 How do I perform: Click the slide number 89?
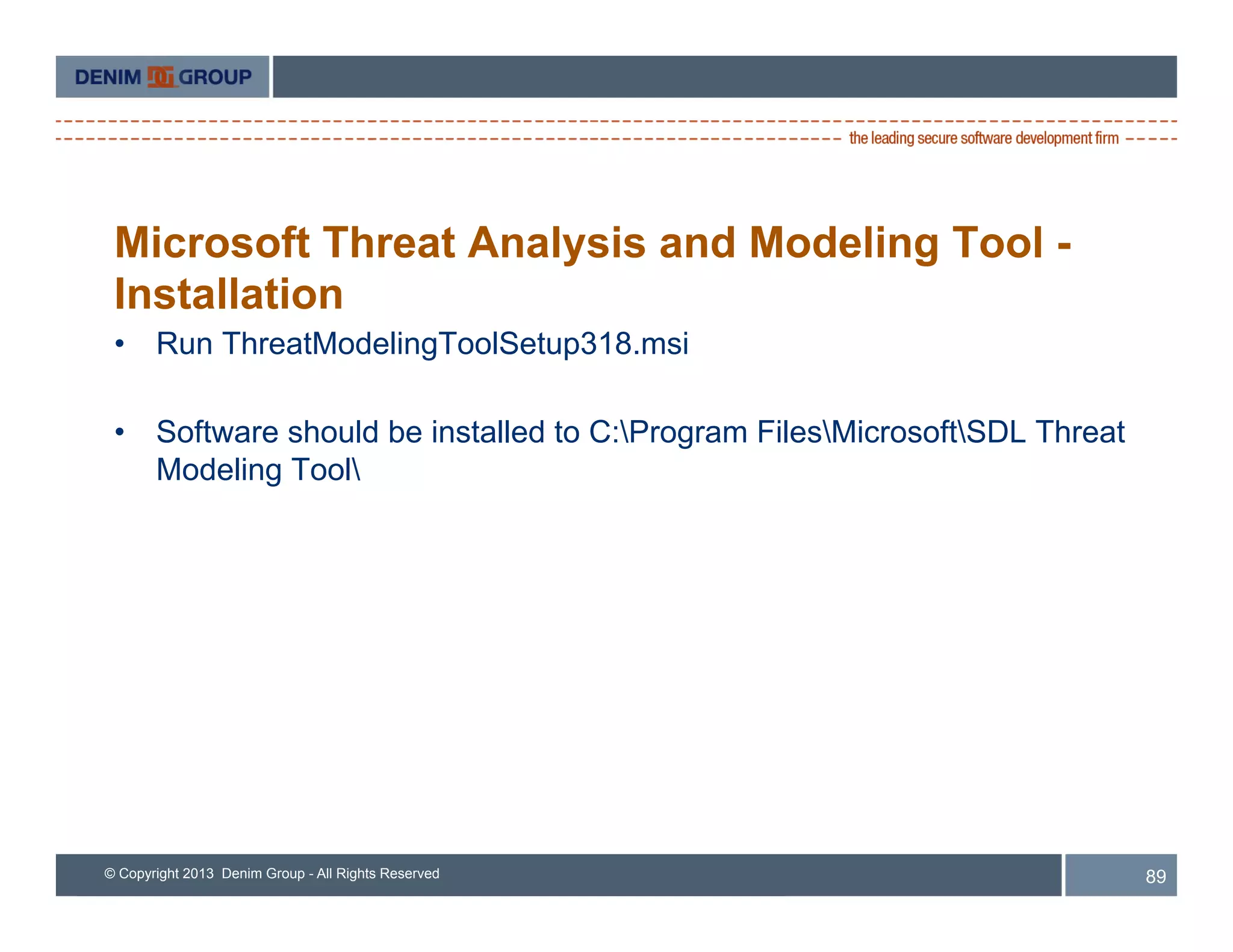pos(1155,876)
